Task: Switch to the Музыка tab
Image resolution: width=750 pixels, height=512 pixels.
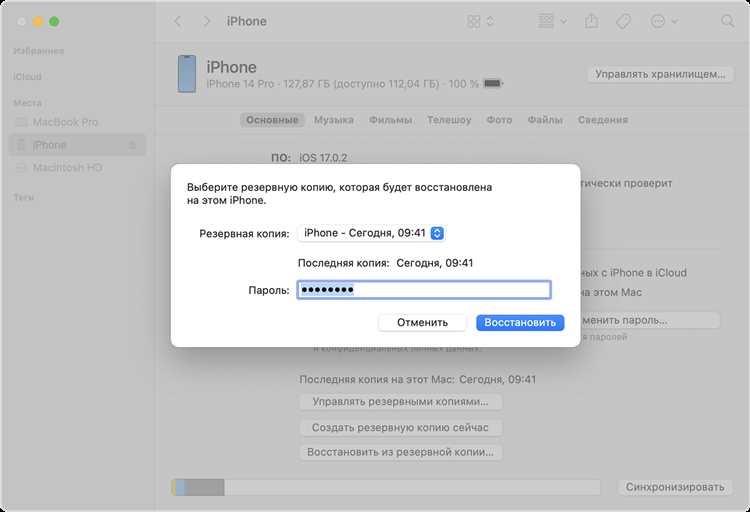Action: [333, 120]
